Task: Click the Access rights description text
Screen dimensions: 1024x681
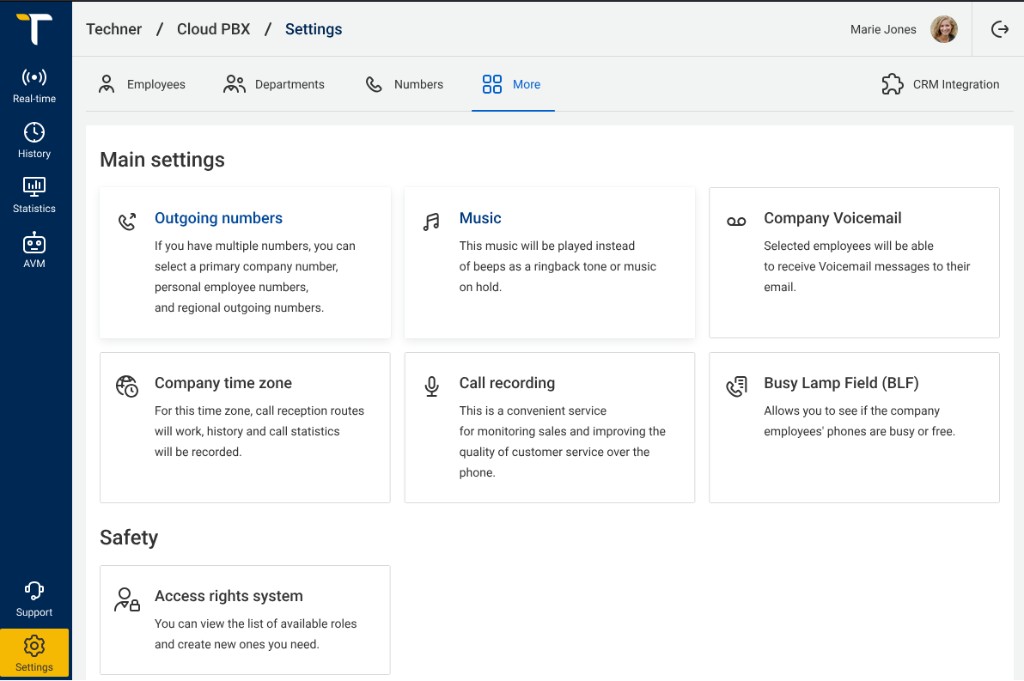Action: [x=255, y=634]
